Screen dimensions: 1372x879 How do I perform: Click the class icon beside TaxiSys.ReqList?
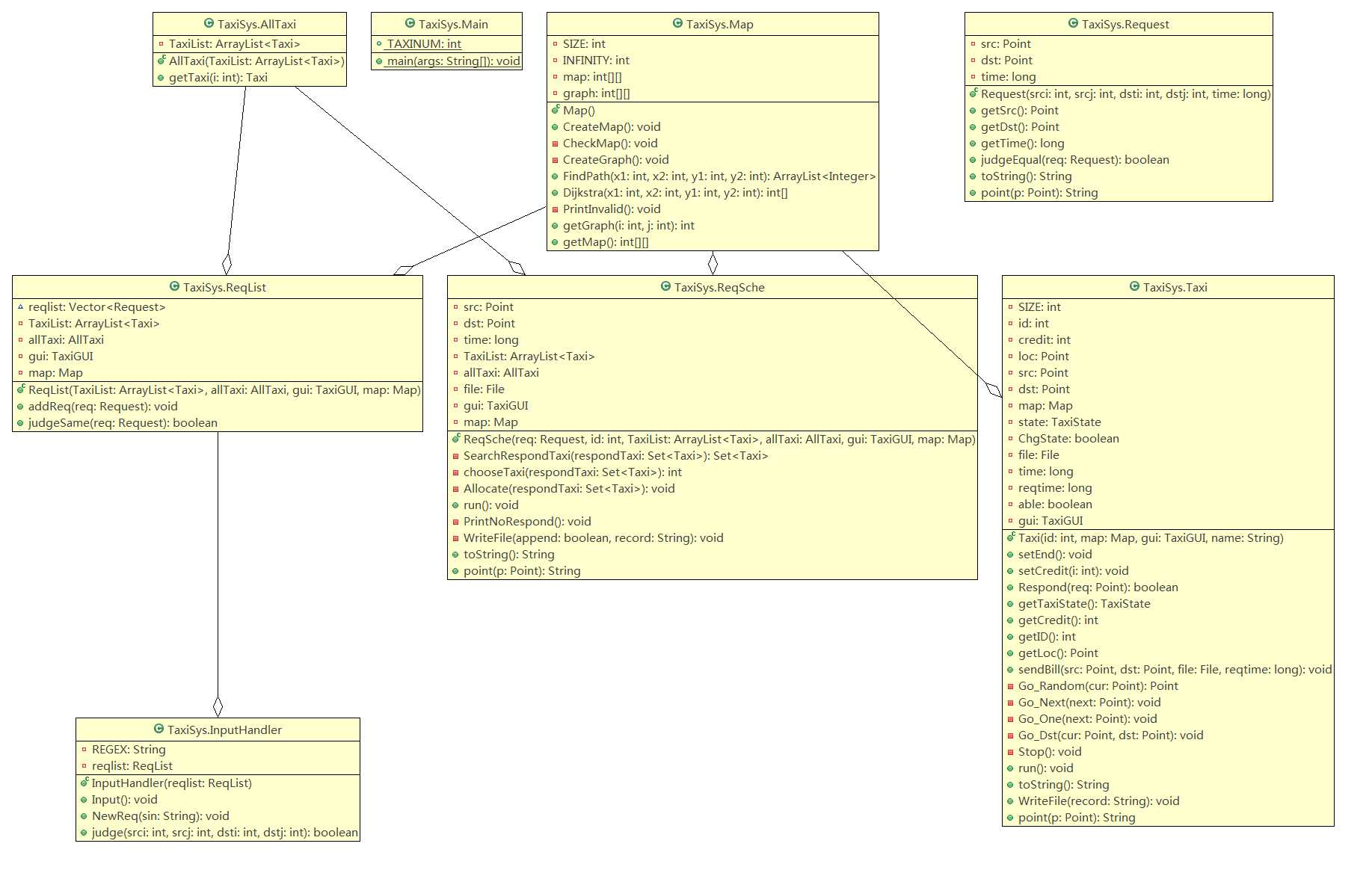click(x=174, y=287)
